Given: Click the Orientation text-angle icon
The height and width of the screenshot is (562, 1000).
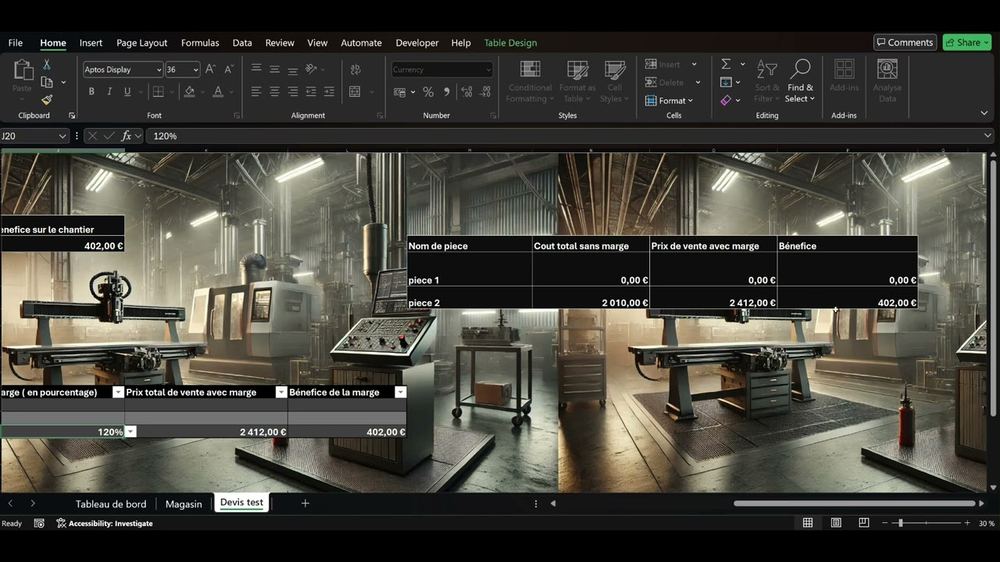Looking at the screenshot, I should pyautogui.click(x=311, y=69).
